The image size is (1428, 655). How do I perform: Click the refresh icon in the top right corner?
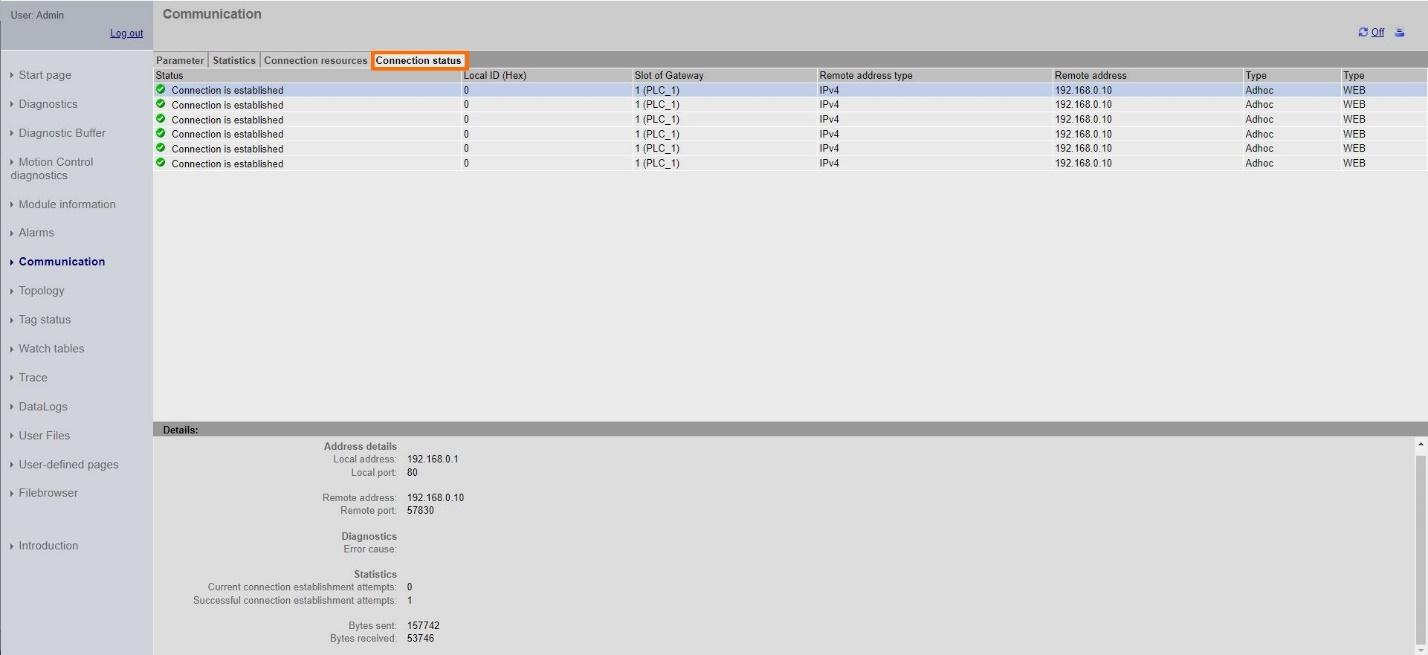coord(1363,31)
